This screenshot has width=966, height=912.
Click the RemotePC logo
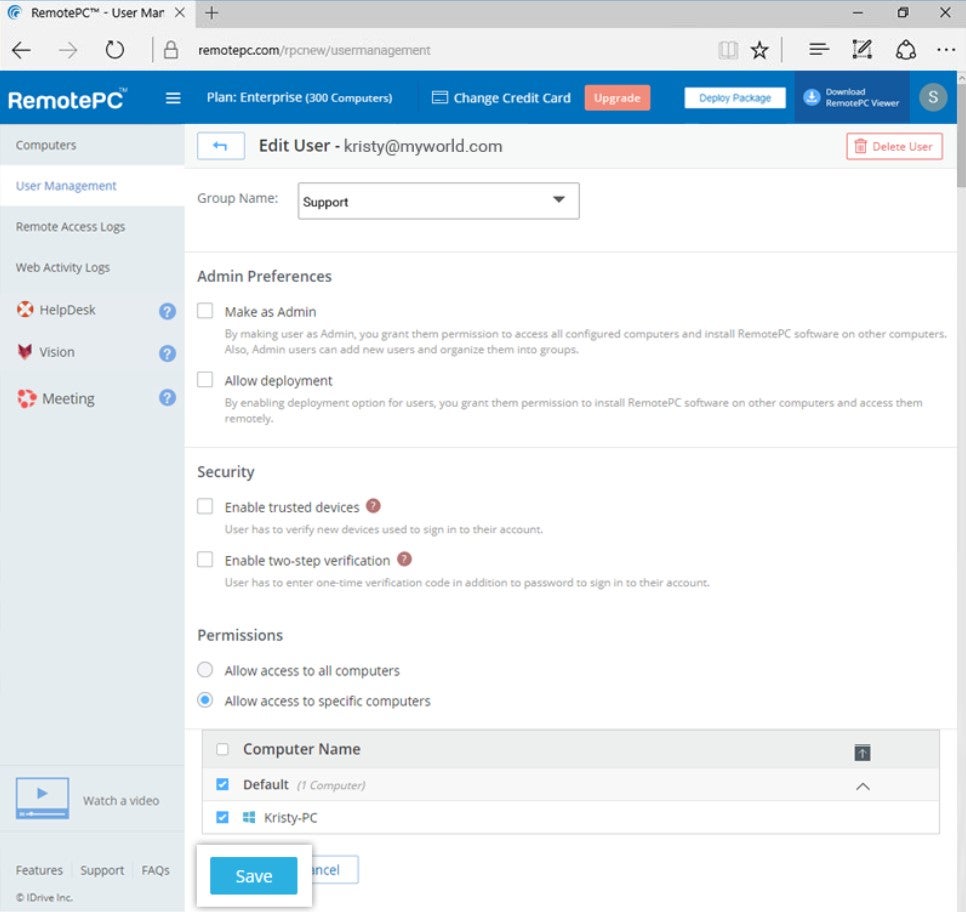[67, 99]
